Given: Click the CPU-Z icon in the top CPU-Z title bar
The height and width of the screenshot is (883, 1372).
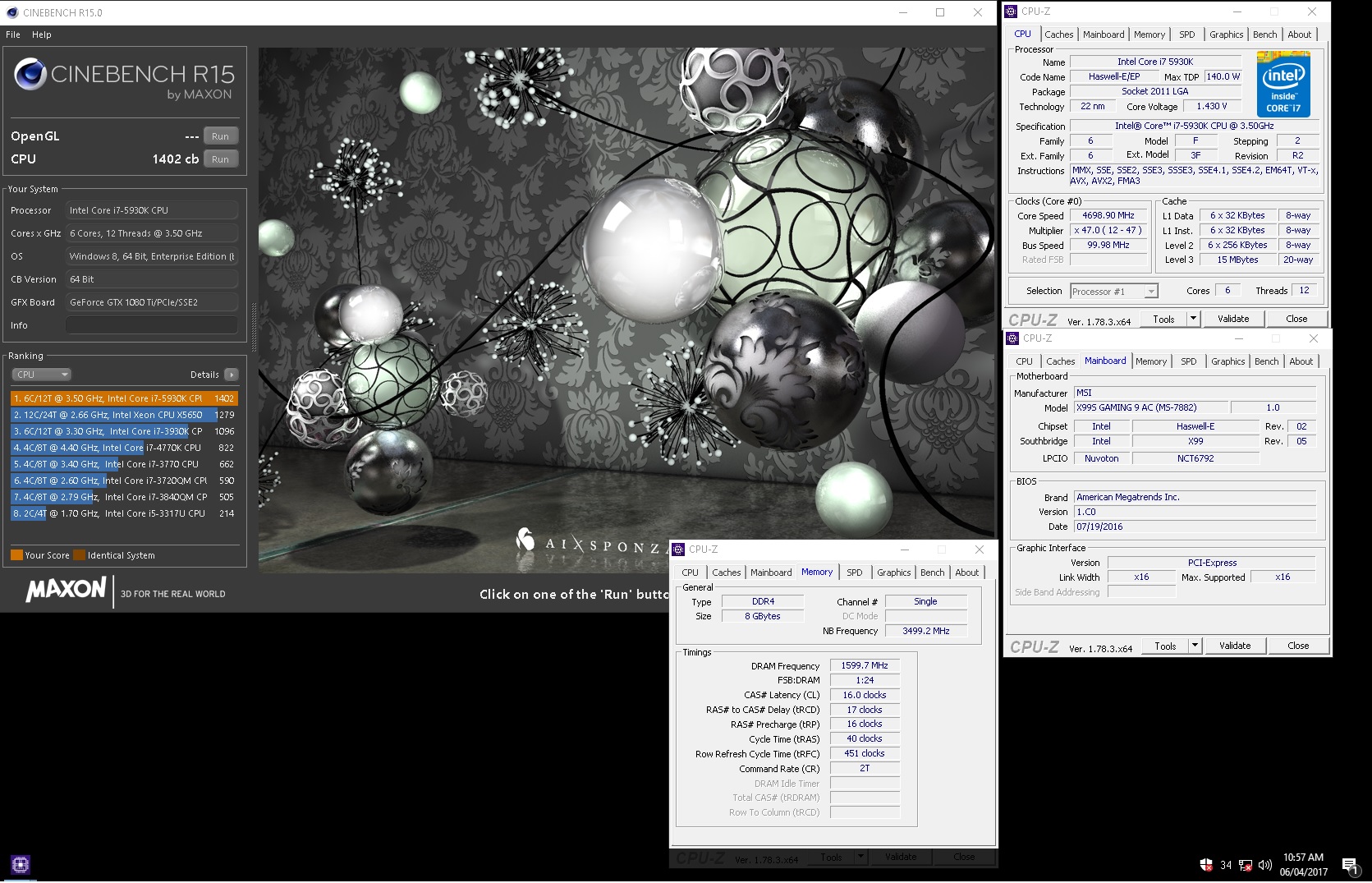Looking at the screenshot, I should (x=1011, y=11).
